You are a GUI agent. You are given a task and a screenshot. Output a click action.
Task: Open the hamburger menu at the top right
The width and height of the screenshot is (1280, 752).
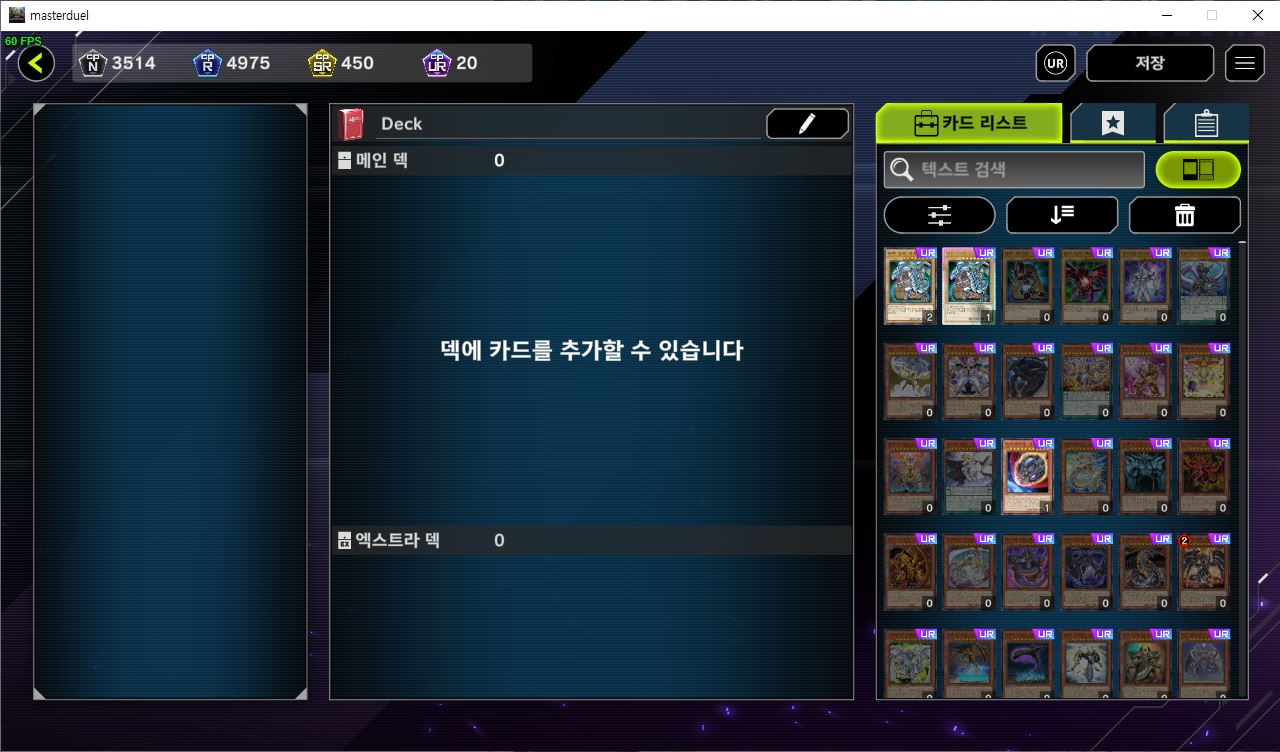click(1244, 63)
